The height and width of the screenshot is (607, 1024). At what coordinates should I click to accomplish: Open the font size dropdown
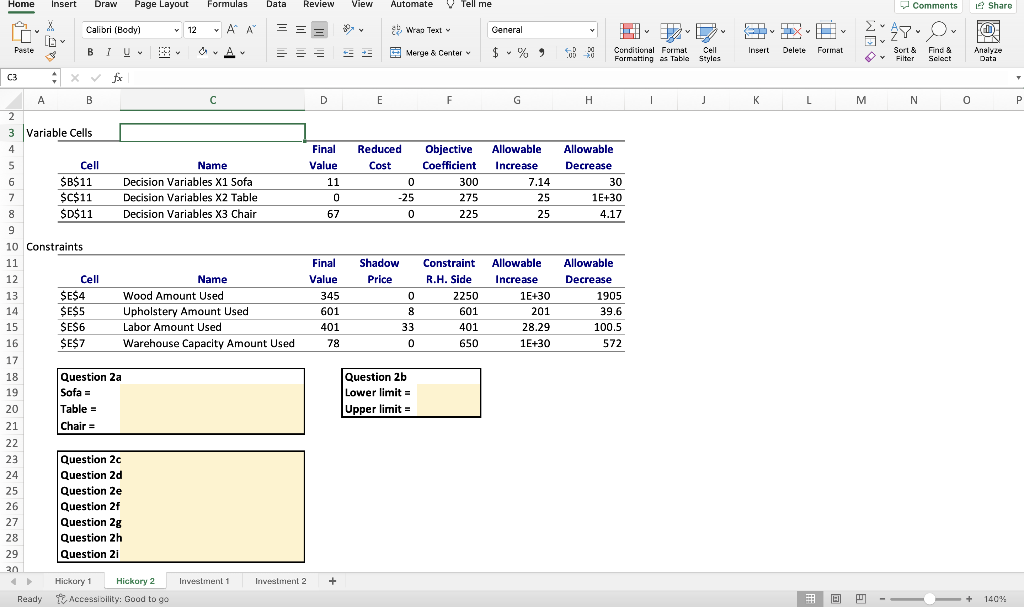(x=216, y=30)
